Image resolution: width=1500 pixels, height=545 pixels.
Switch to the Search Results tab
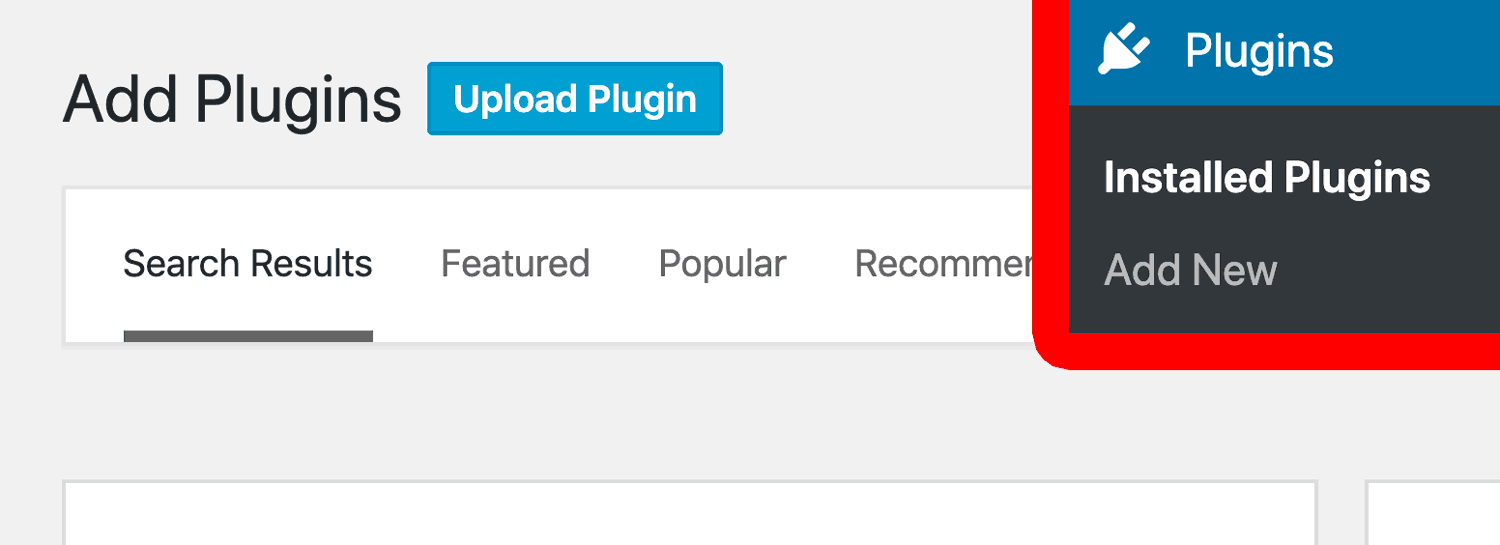pos(247,264)
